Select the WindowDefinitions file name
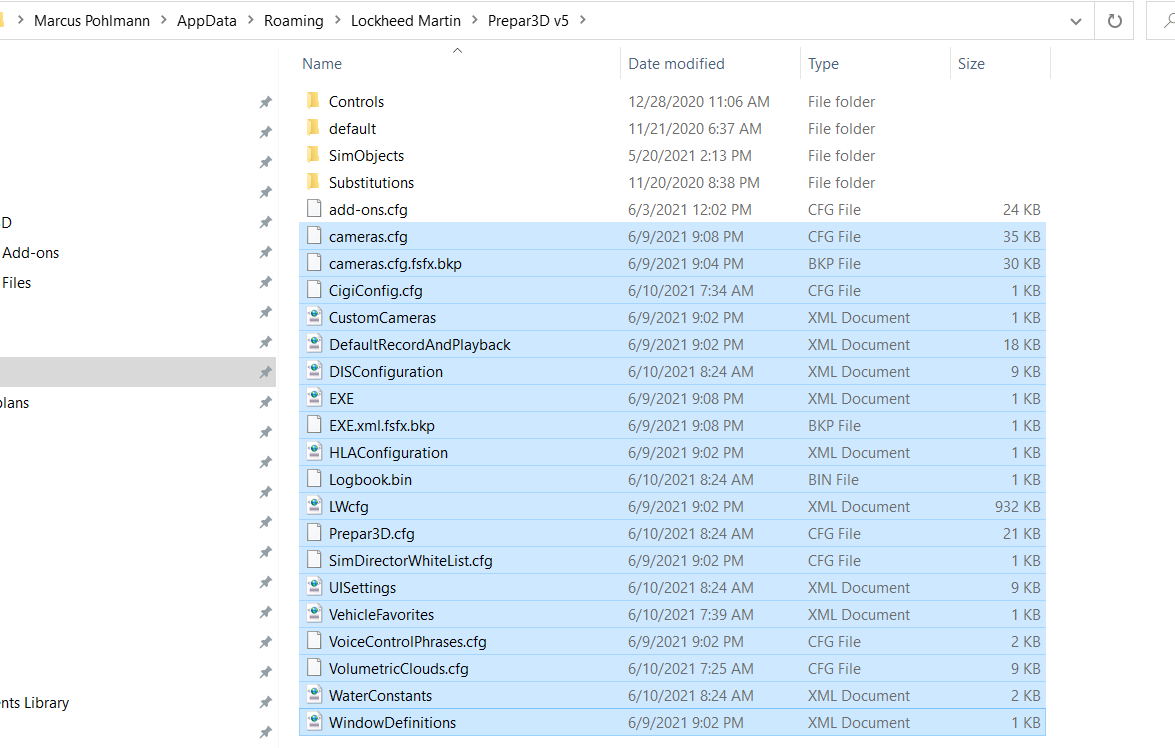The width and height of the screenshot is (1175, 748). 392,723
